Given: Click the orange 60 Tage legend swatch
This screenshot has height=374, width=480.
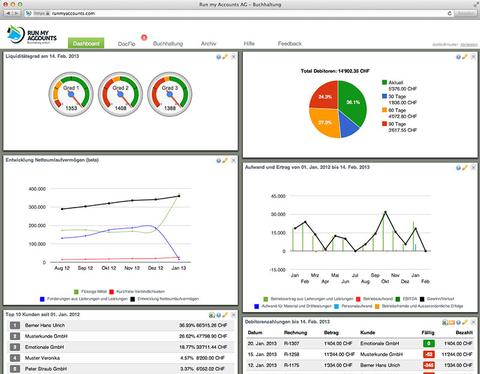Looking at the screenshot, I should 384,110.
